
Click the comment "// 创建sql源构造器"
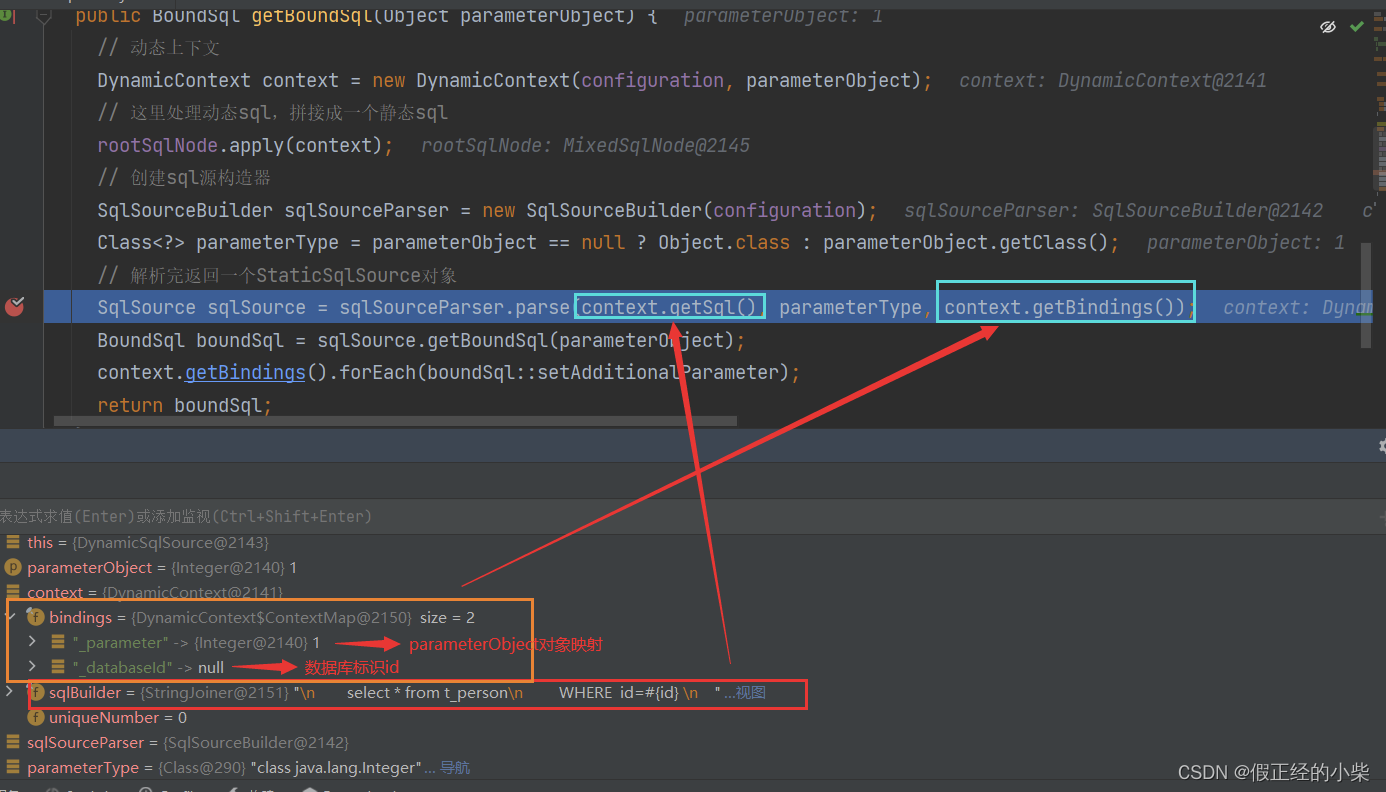click(184, 178)
